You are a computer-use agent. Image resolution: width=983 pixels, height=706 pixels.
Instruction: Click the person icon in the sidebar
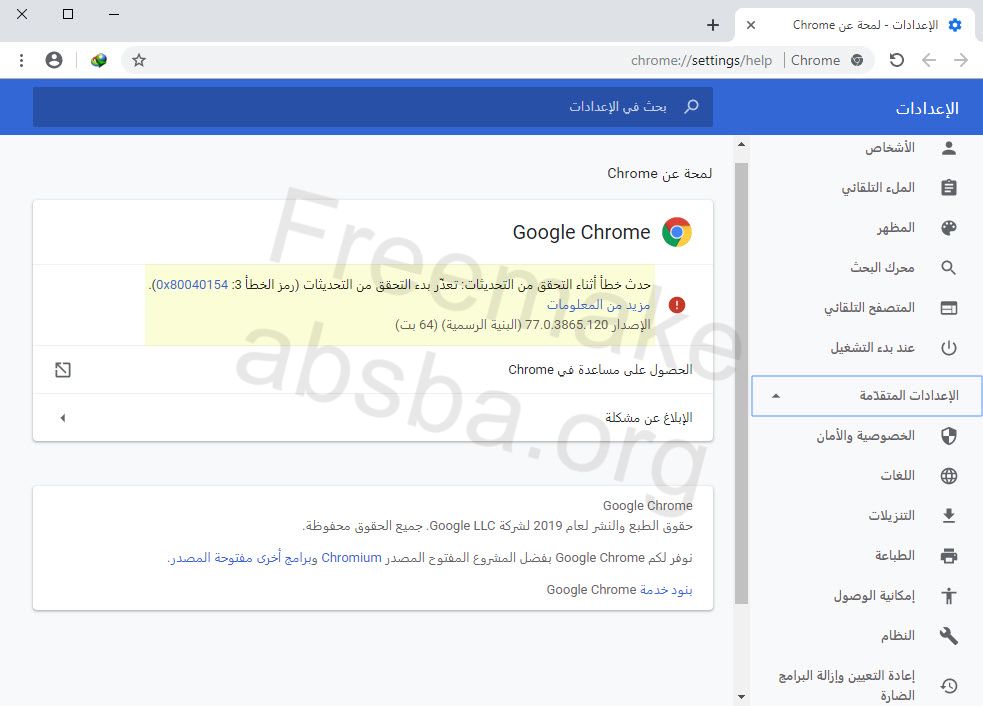pos(949,148)
